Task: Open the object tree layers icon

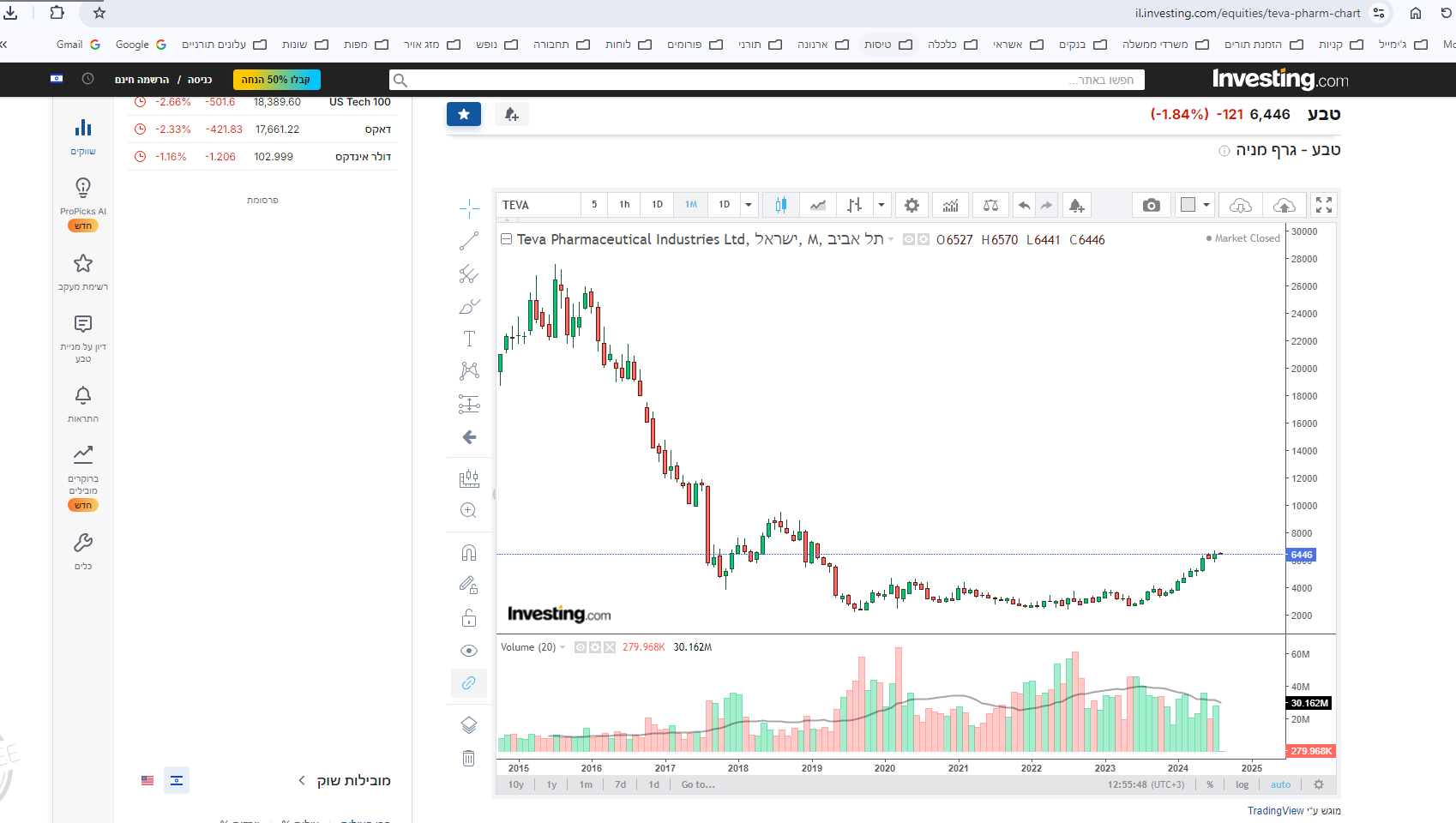Action: pyautogui.click(x=469, y=725)
